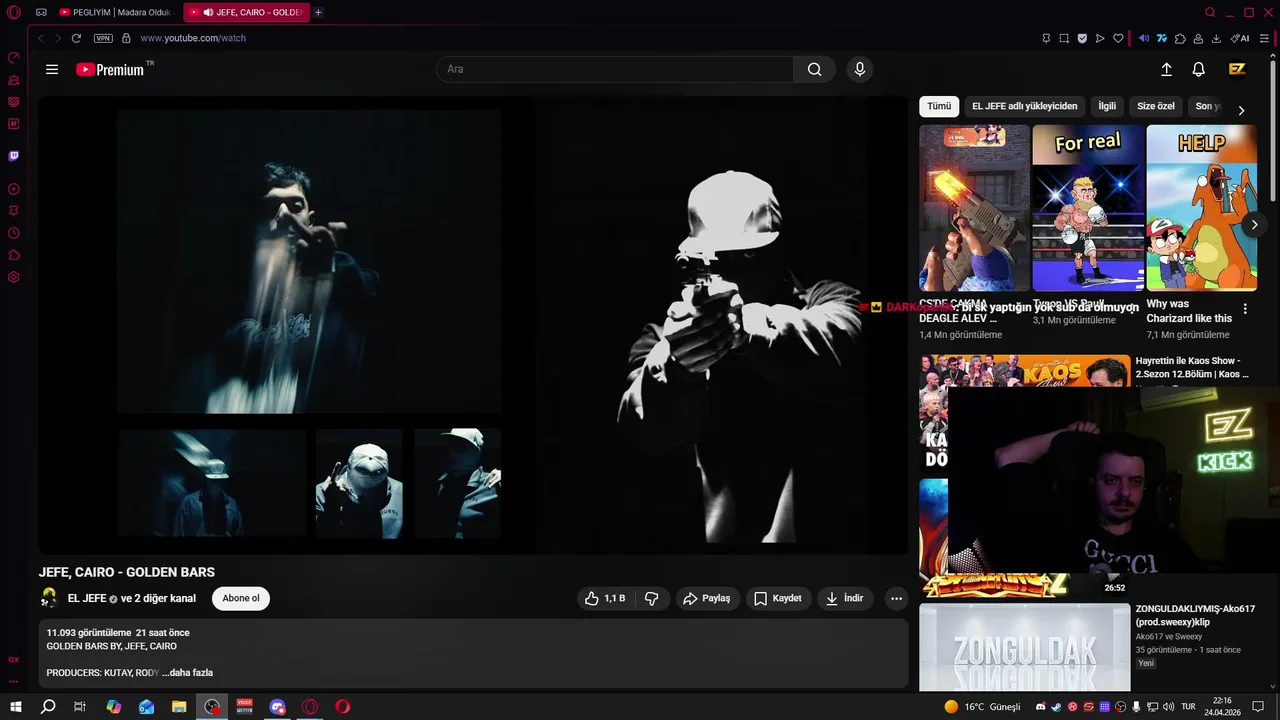The width and height of the screenshot is (1280, 720).
Task: Open the browser downloads icon
Action: click(1216, 38)
